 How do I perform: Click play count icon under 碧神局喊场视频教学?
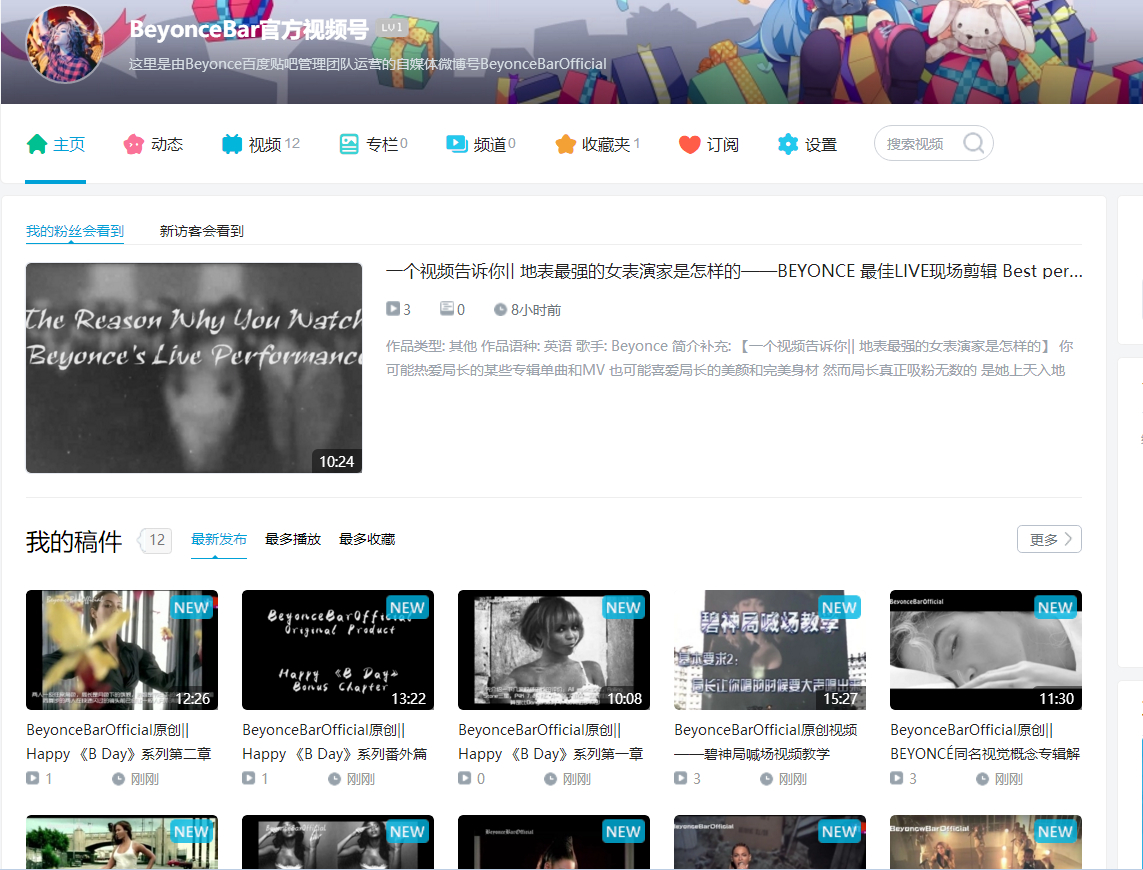[x=681, y=778]
